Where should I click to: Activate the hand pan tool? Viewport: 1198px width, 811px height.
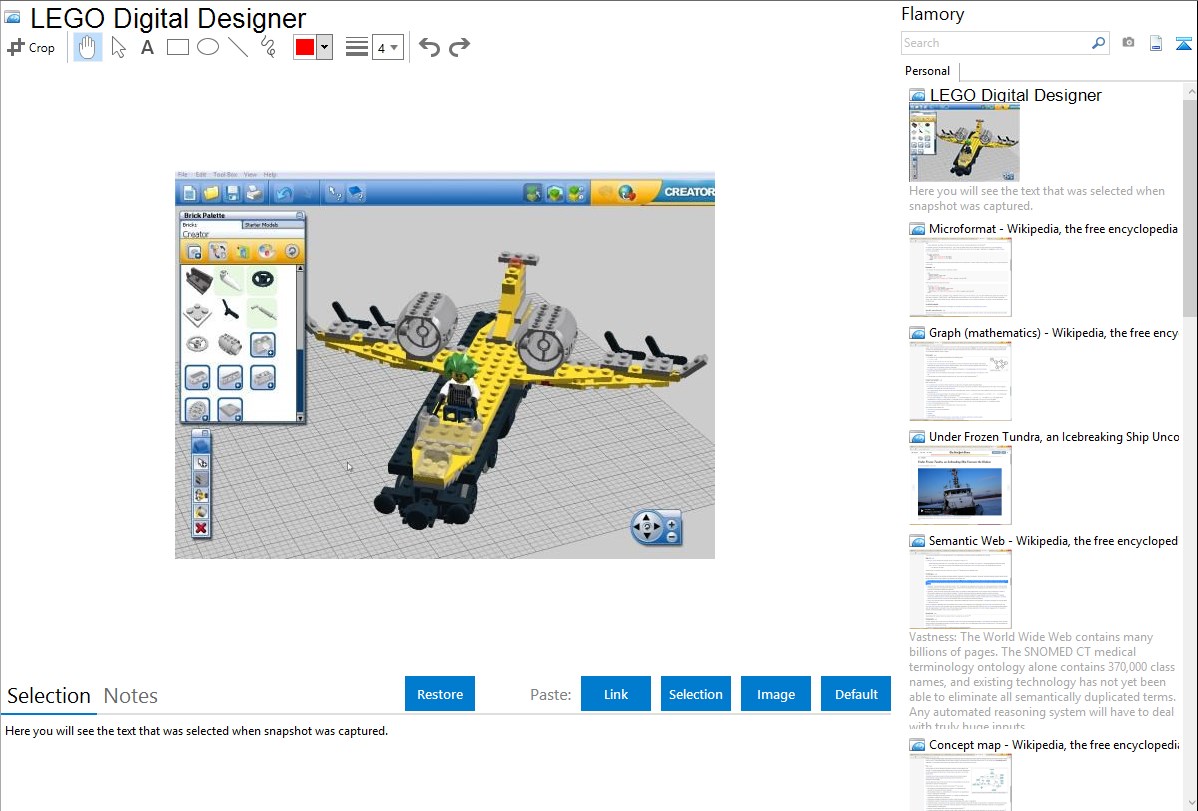point(88,47)
